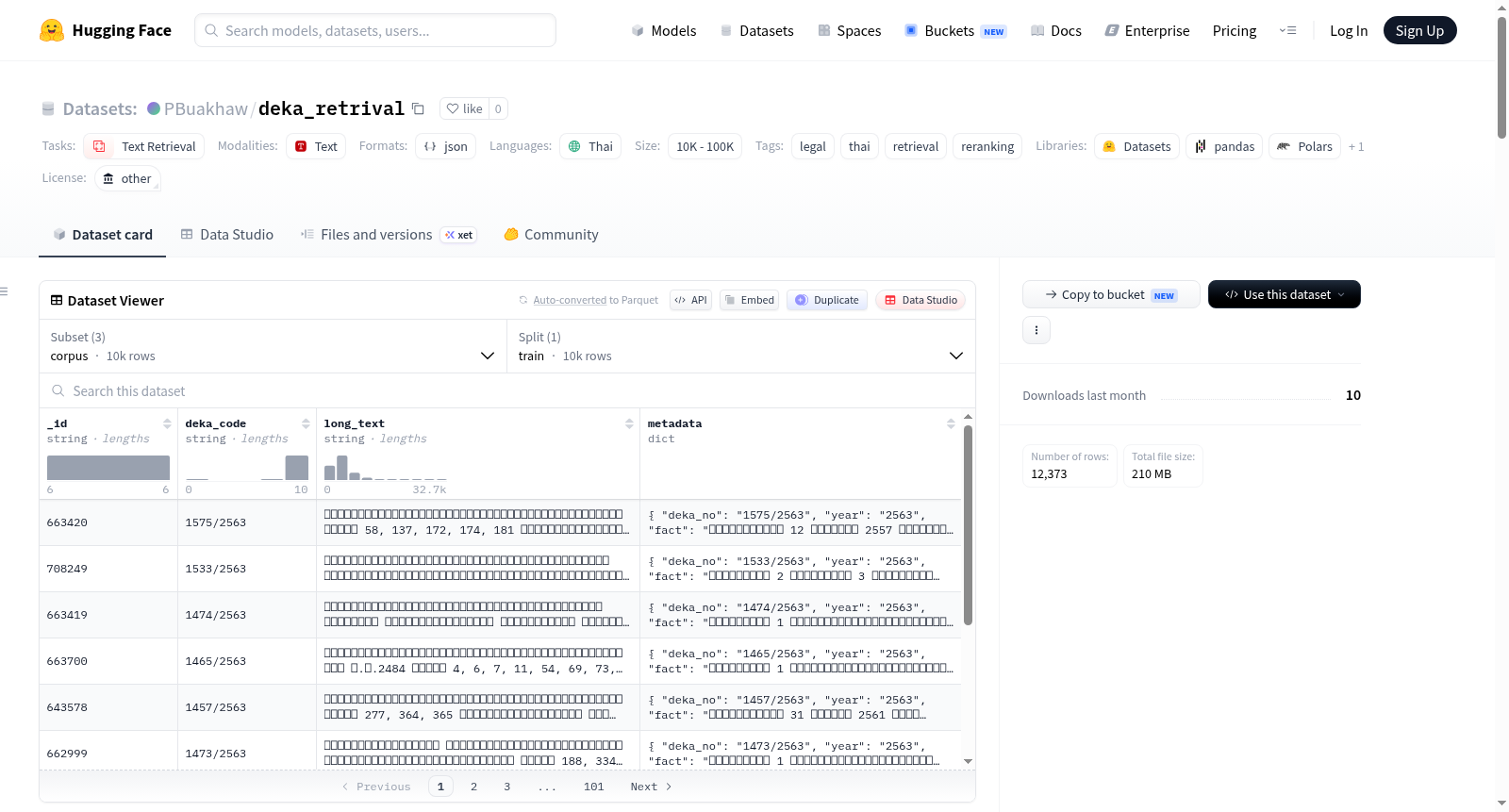Open the Files and versions tab
Viewport: 1509px width, 812px height.
(388, 234)
